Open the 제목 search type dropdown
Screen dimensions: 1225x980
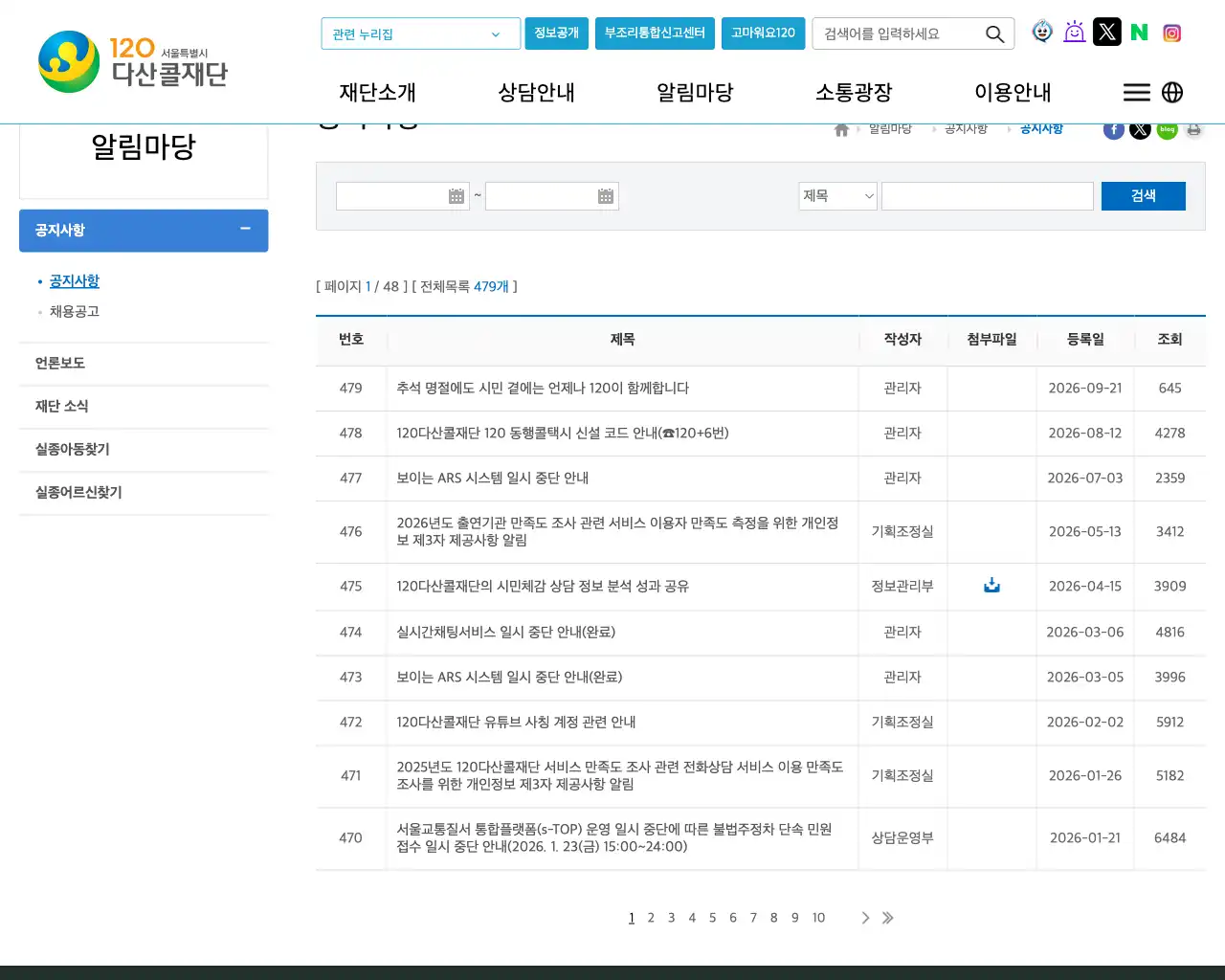click(x=838, y=196)
